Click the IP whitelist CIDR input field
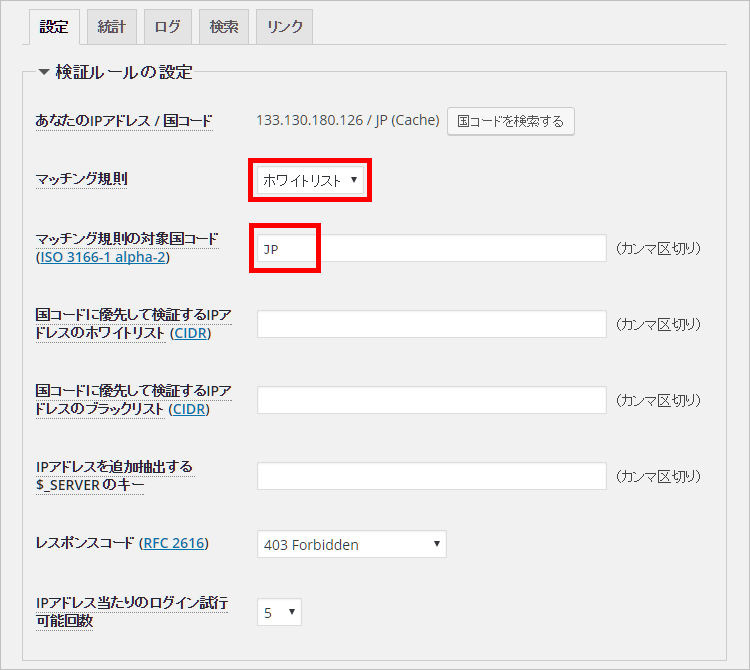This screenshot has height=670, width=750. 431,324
